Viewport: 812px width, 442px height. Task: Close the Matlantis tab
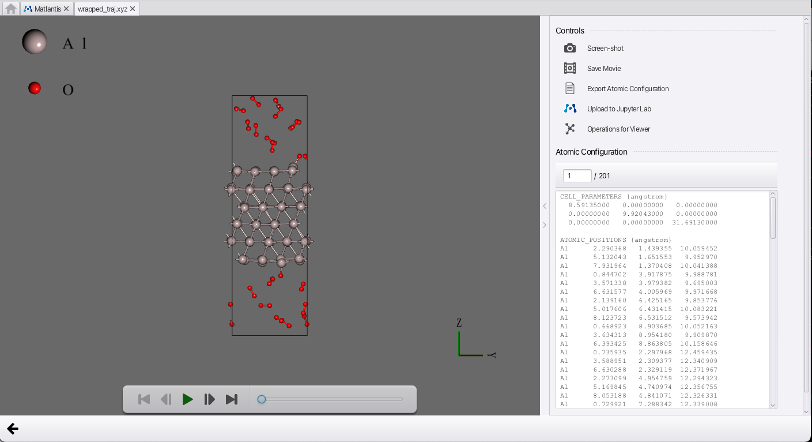coord(66,8)
